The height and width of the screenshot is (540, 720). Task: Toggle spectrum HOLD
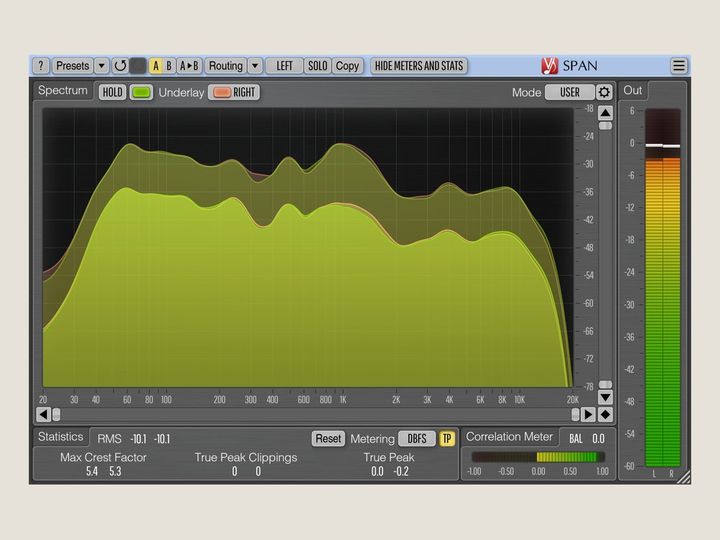tap(112, 92)
